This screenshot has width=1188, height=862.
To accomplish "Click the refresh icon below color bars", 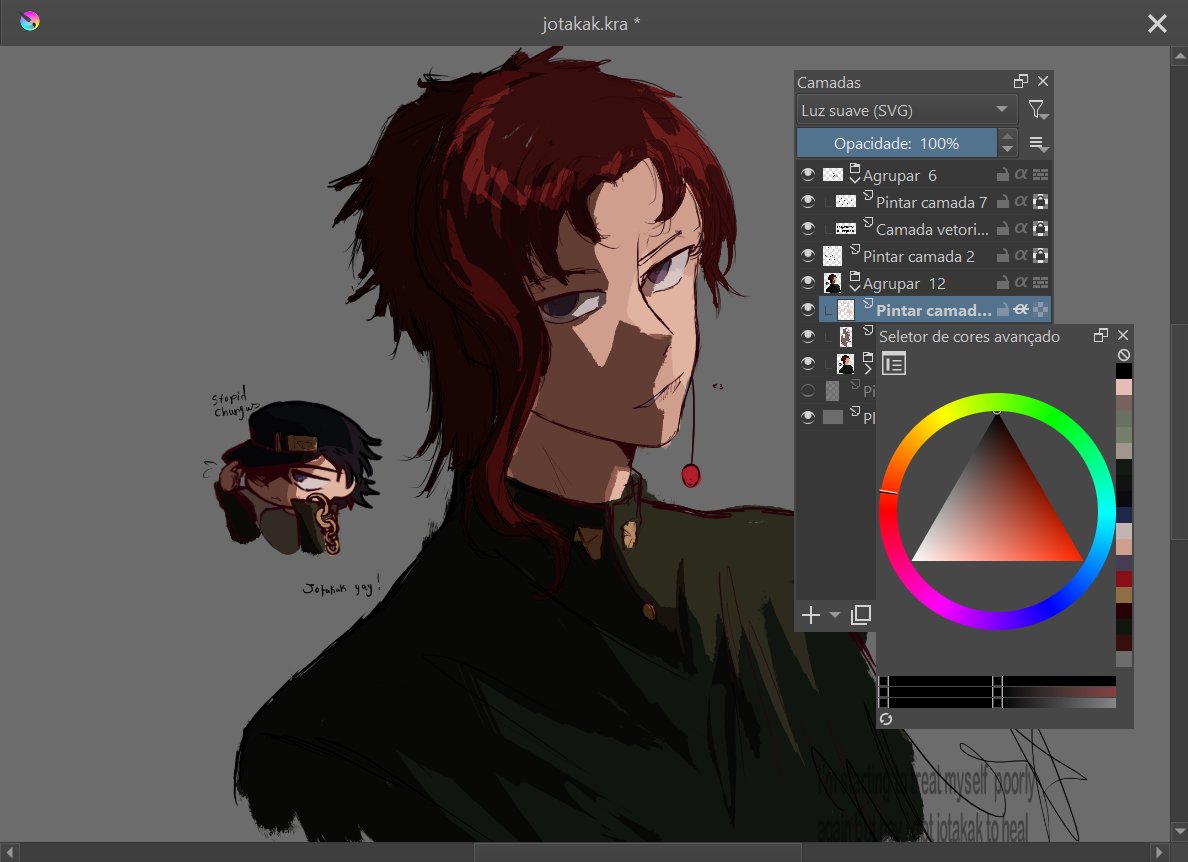I will [886, 719].
